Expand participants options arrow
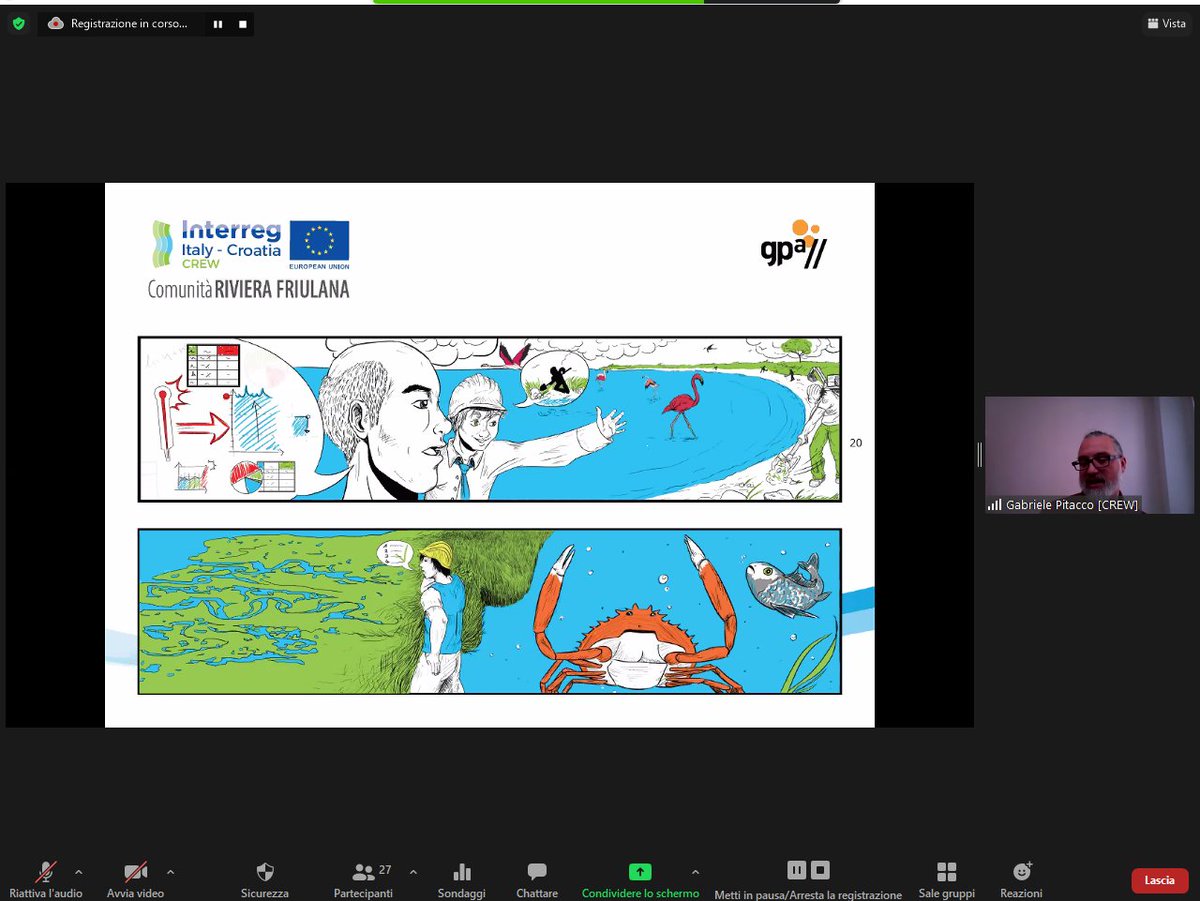The image size is (1200, 901). tap(413, 871)
